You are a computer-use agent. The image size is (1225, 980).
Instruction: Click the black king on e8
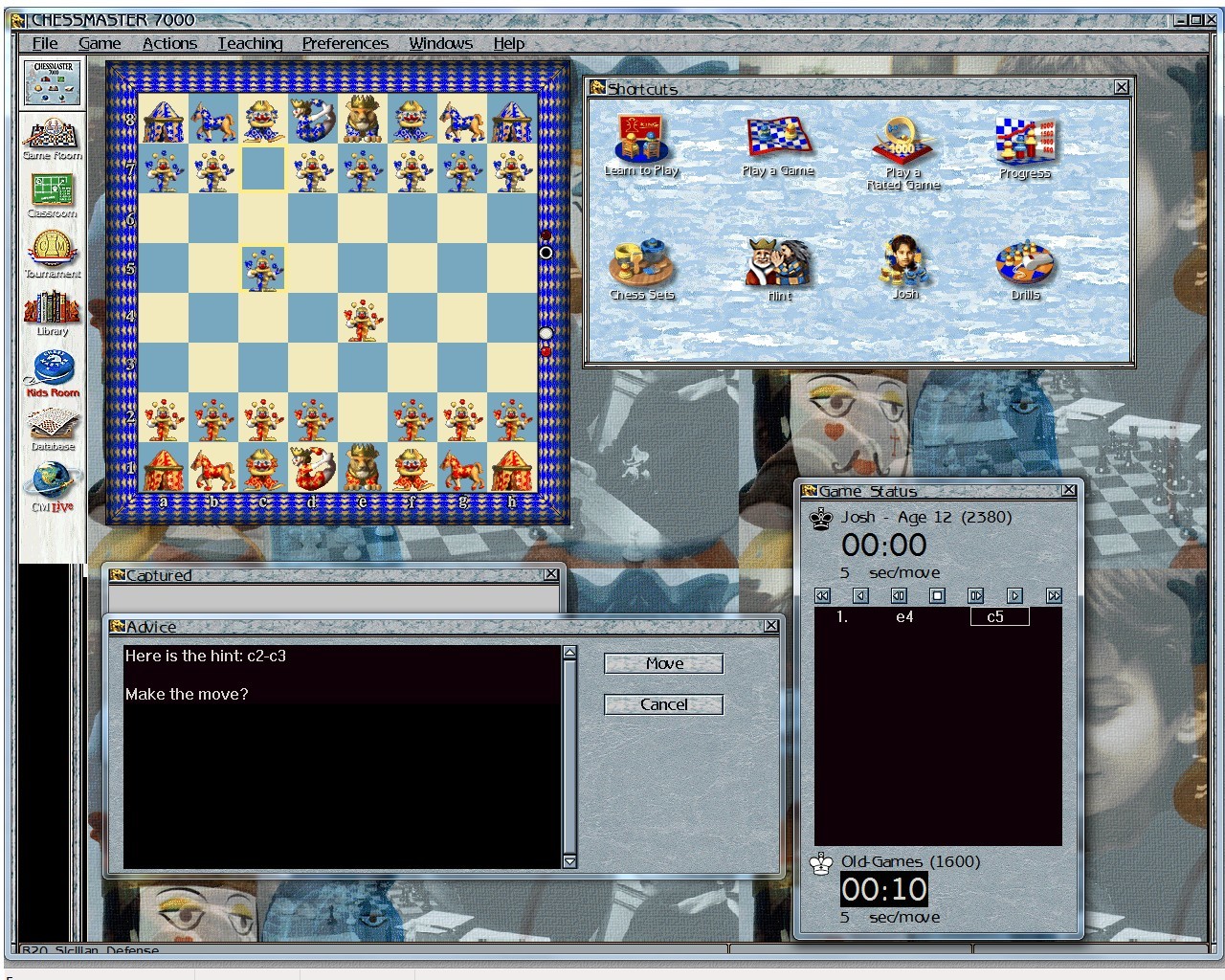click(362, 119)
